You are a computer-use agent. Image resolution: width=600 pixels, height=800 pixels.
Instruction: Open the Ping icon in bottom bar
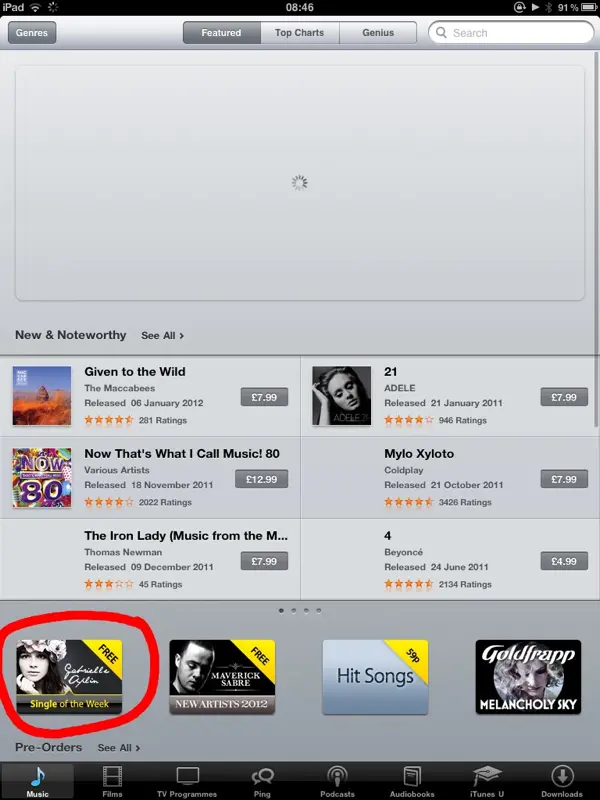262,777
